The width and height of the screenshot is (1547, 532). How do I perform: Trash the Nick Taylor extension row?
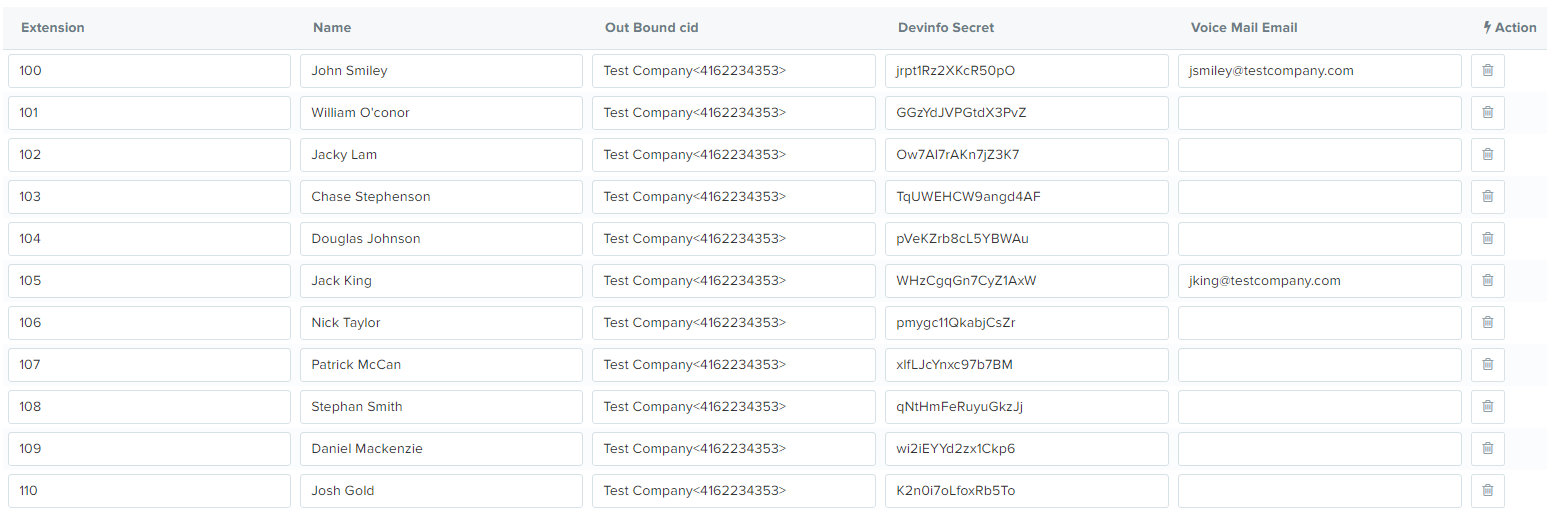(x=1487, y=323)
